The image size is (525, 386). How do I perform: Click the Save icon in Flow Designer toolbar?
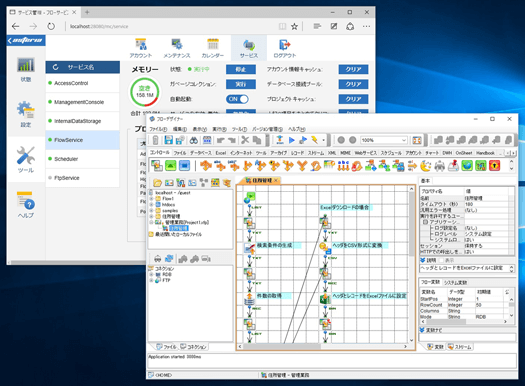(168, 140)
